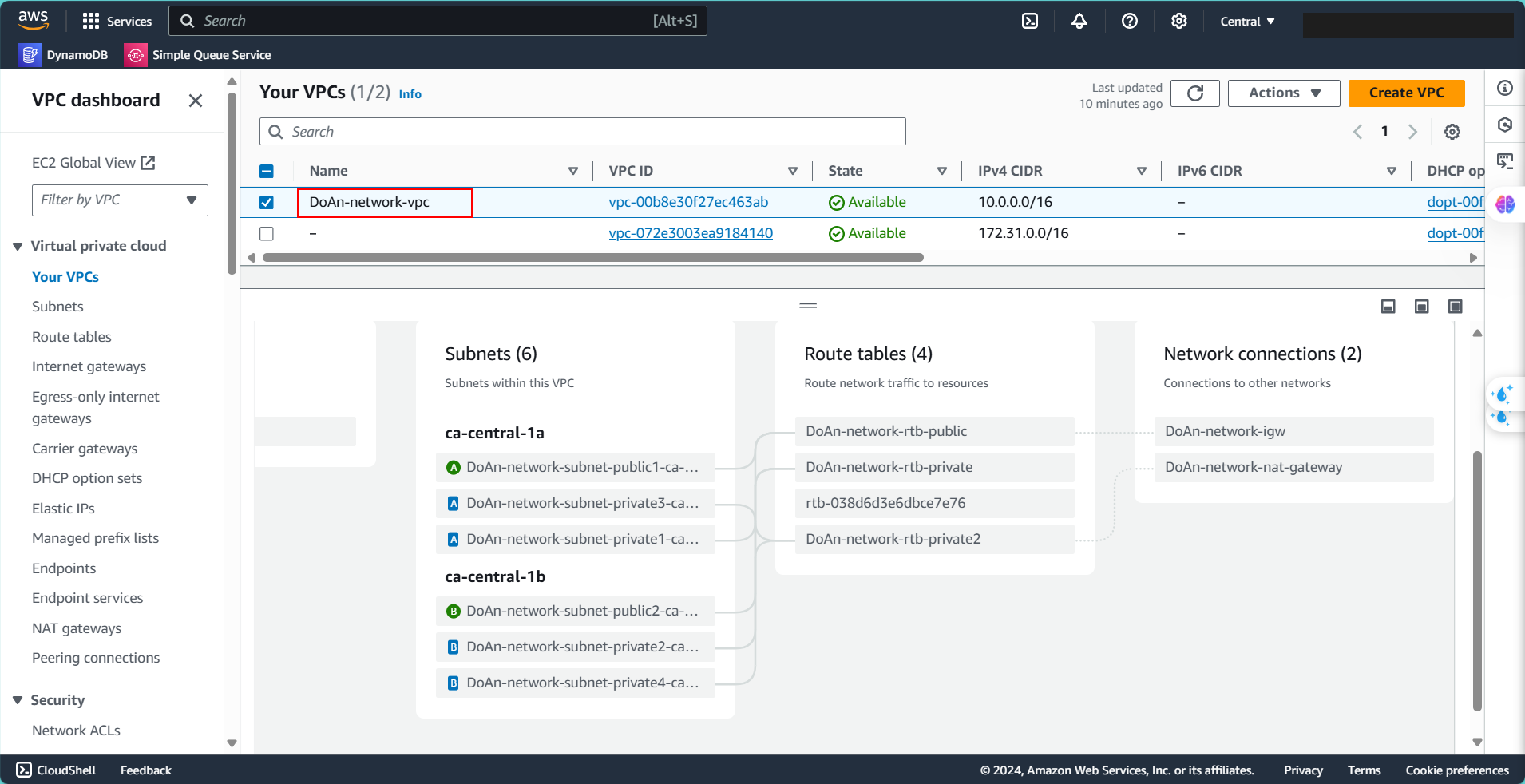Close the VPC dashboard sidebar
The image size is (1525, 784).
coord(195,101)
